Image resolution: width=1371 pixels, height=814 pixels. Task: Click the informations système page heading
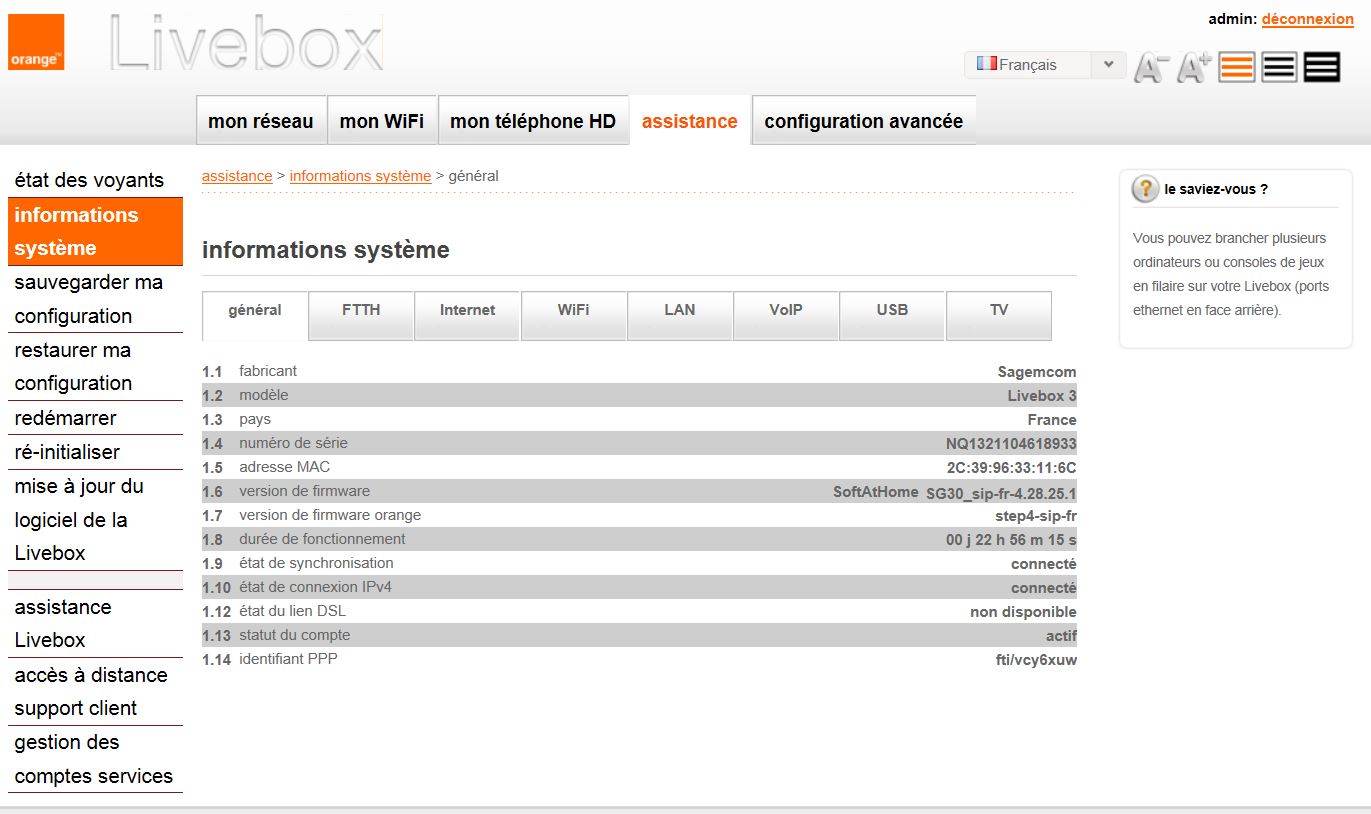[x=326, y=250]
